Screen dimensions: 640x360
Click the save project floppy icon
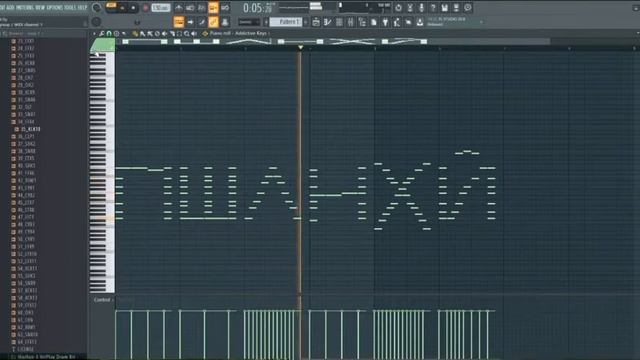pyautogui.click(x=444, y=7)
